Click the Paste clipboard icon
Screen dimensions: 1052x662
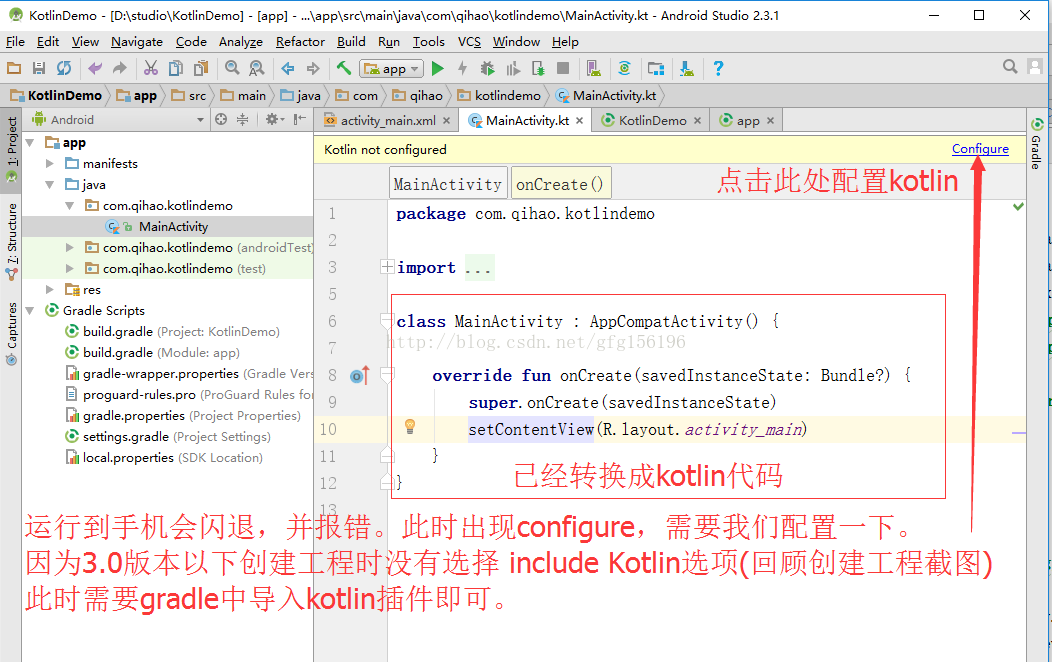click(201, 68)
